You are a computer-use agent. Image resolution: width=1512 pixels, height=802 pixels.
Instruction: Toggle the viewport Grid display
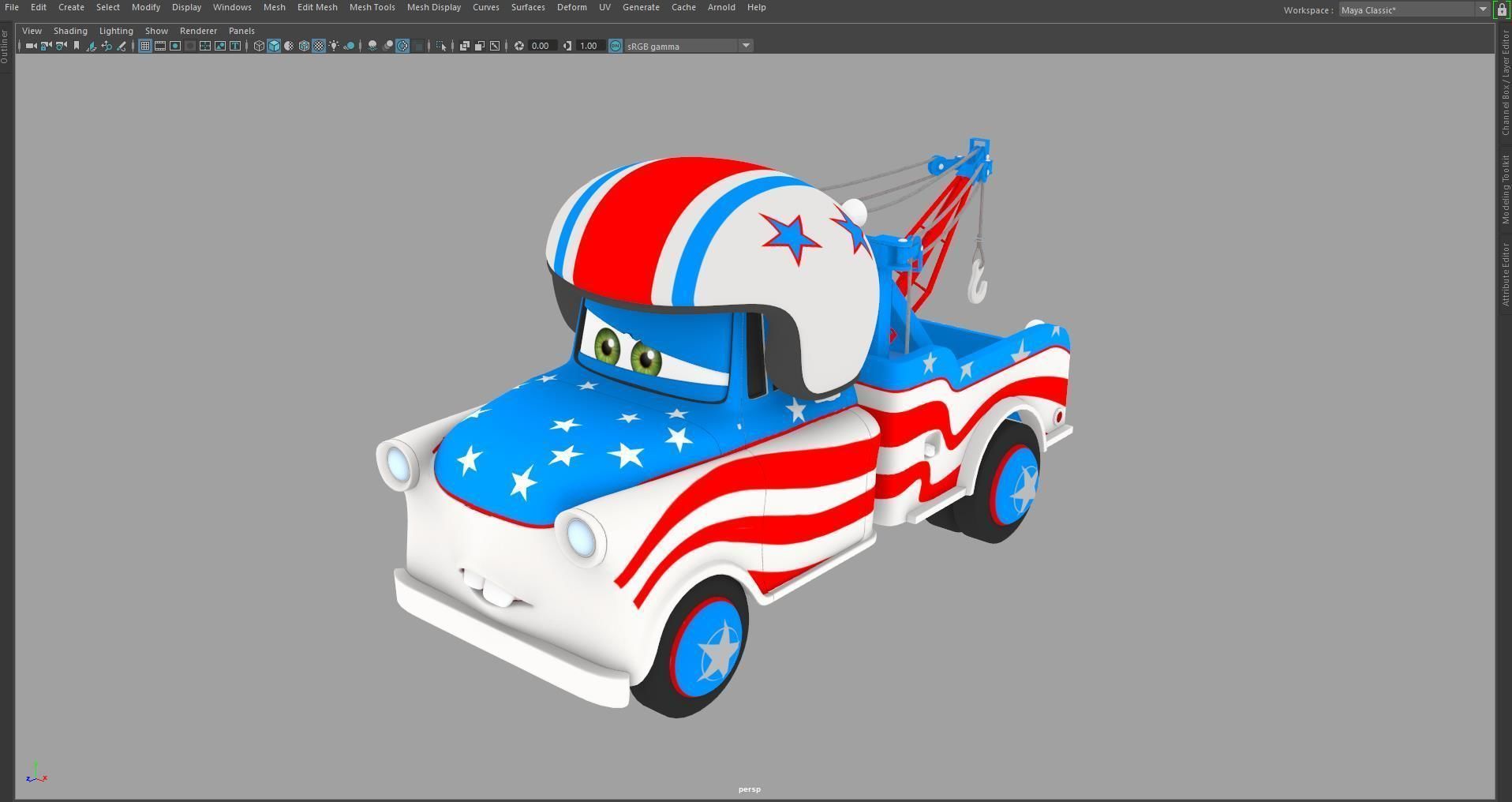[145, 46]
